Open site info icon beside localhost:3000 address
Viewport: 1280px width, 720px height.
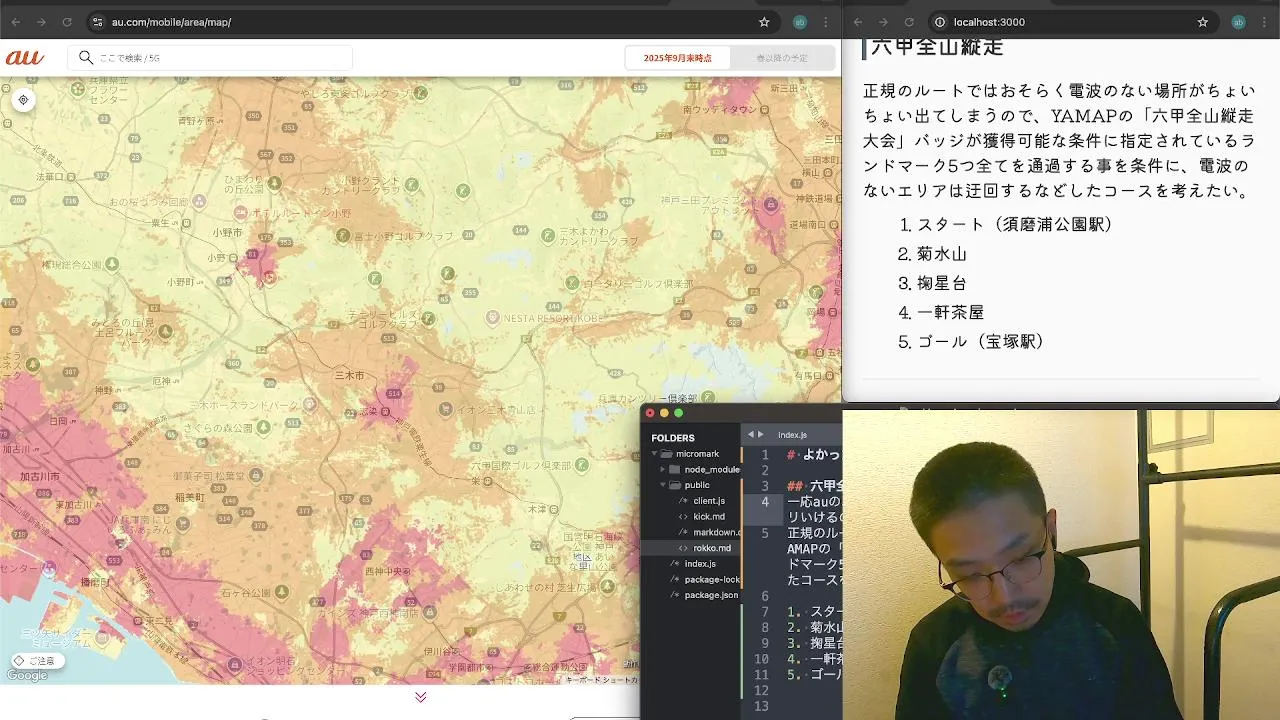point(939,22)
